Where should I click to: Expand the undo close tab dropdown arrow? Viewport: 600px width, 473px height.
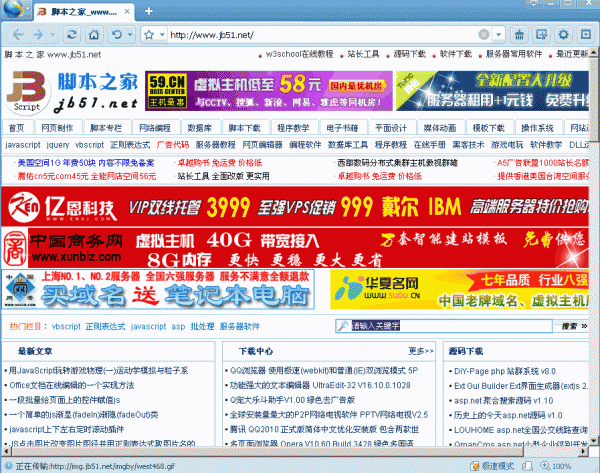130,35
